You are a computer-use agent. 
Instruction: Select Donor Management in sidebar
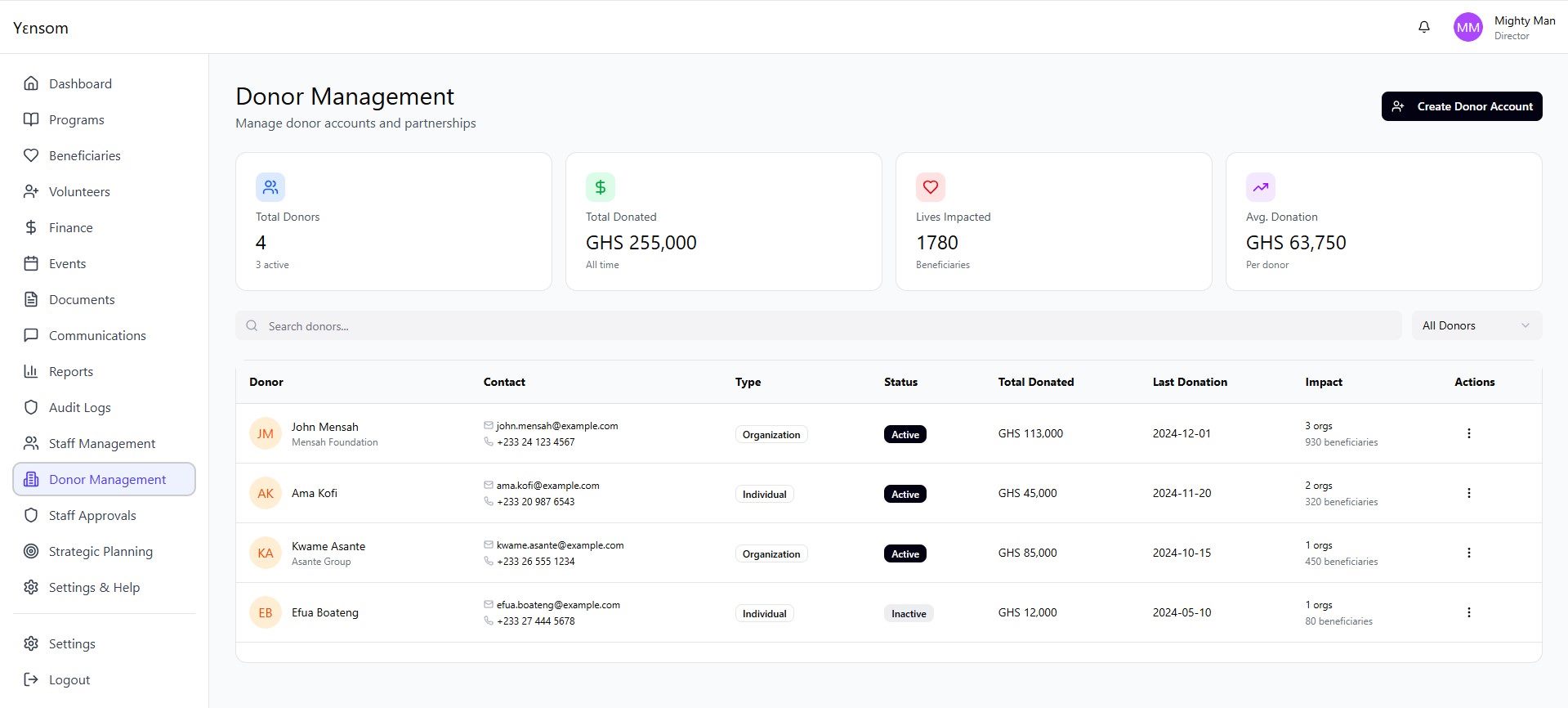[x=104, y=479]
